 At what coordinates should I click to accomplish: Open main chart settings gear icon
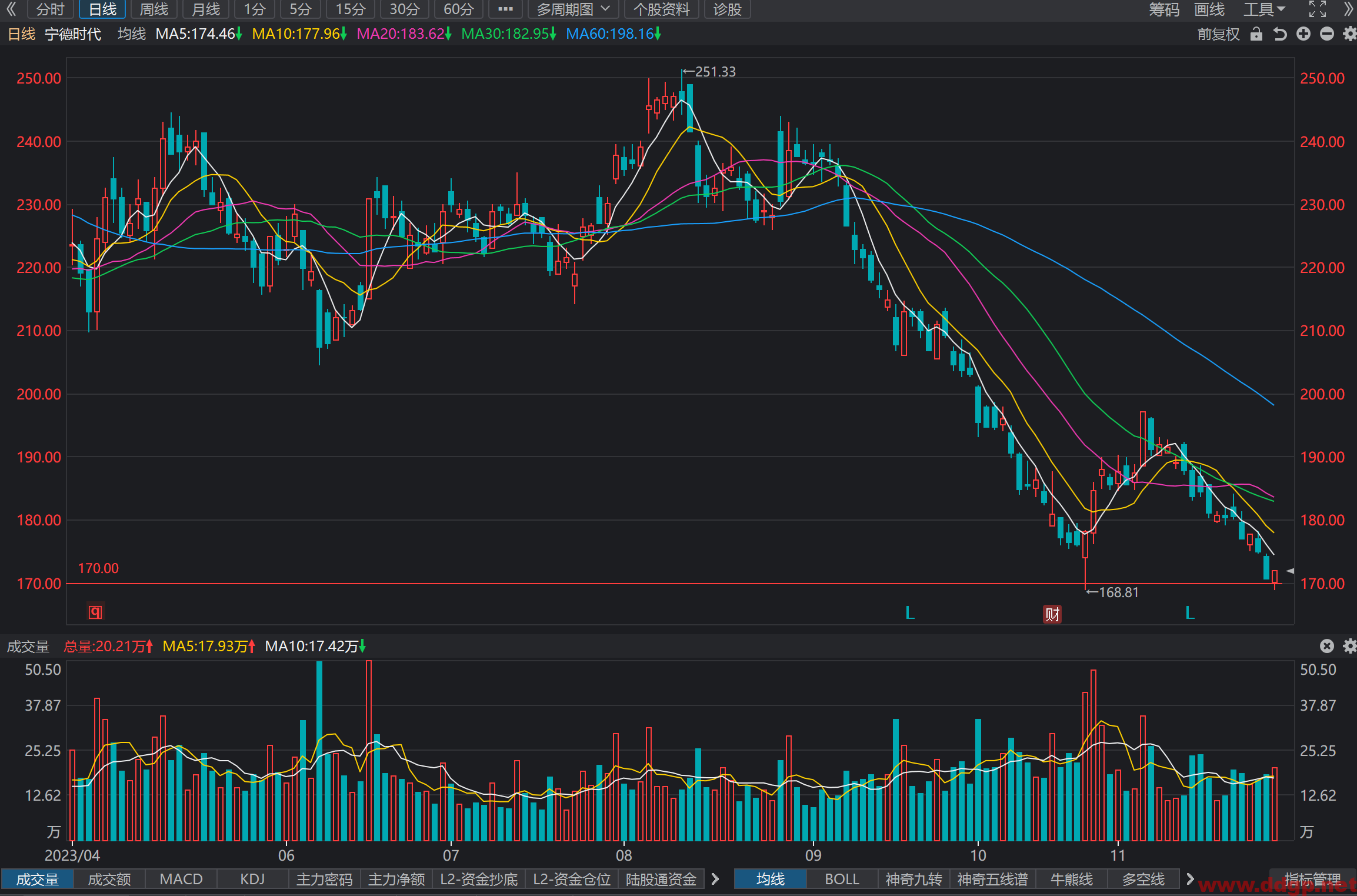pyautogui.click(x=1350, y=34)
